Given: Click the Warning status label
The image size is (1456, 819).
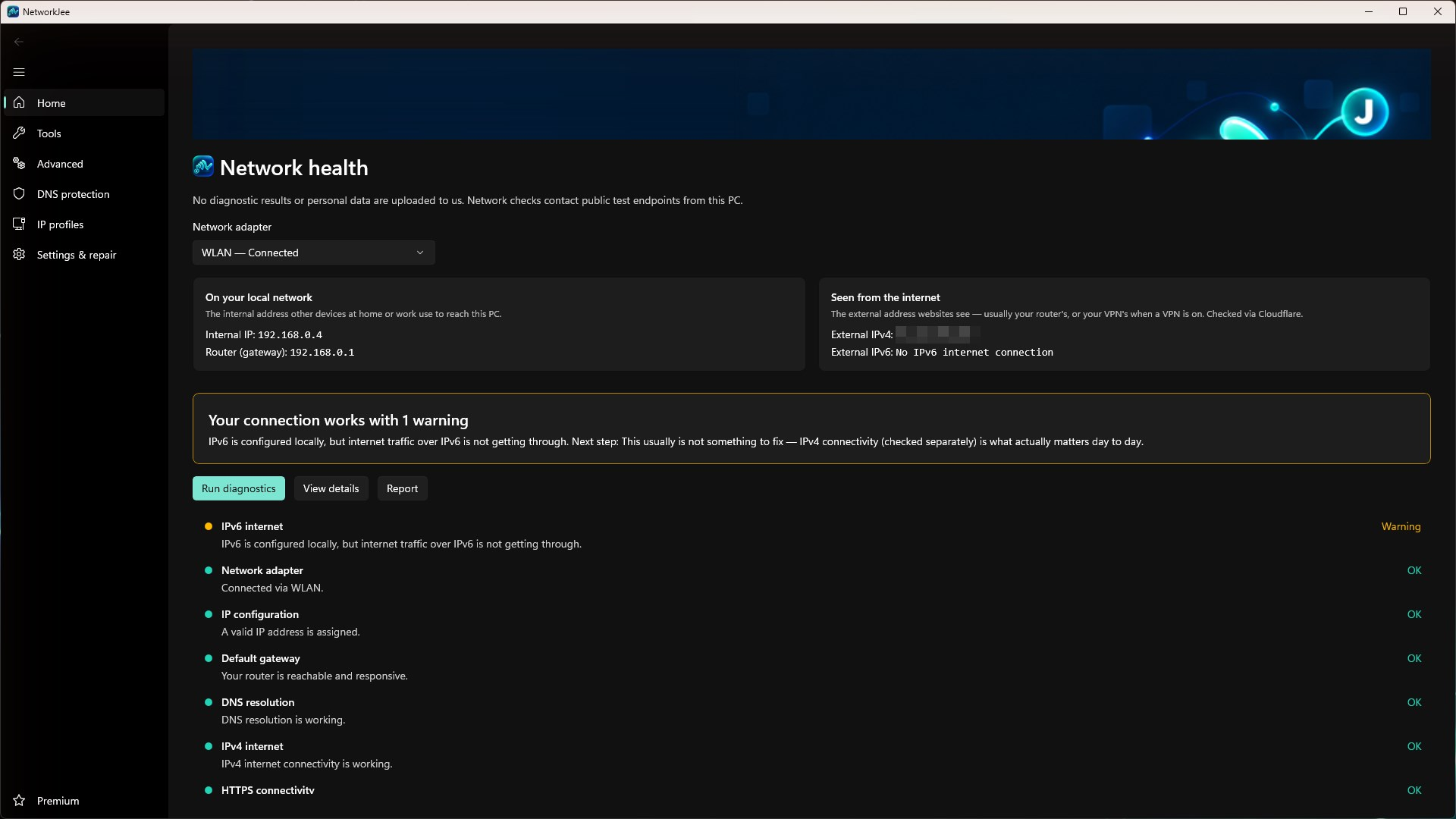Looking at the screenshot, I should click(1401, 526).
